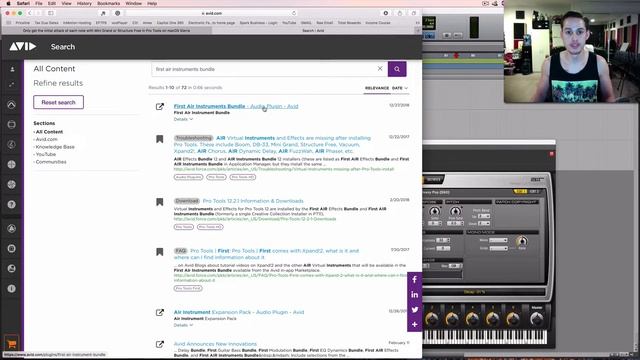Screen dimensions: 640x360
Task: Open Glide dropdown in plugin Mono Mode section
Action: (498, 248)
